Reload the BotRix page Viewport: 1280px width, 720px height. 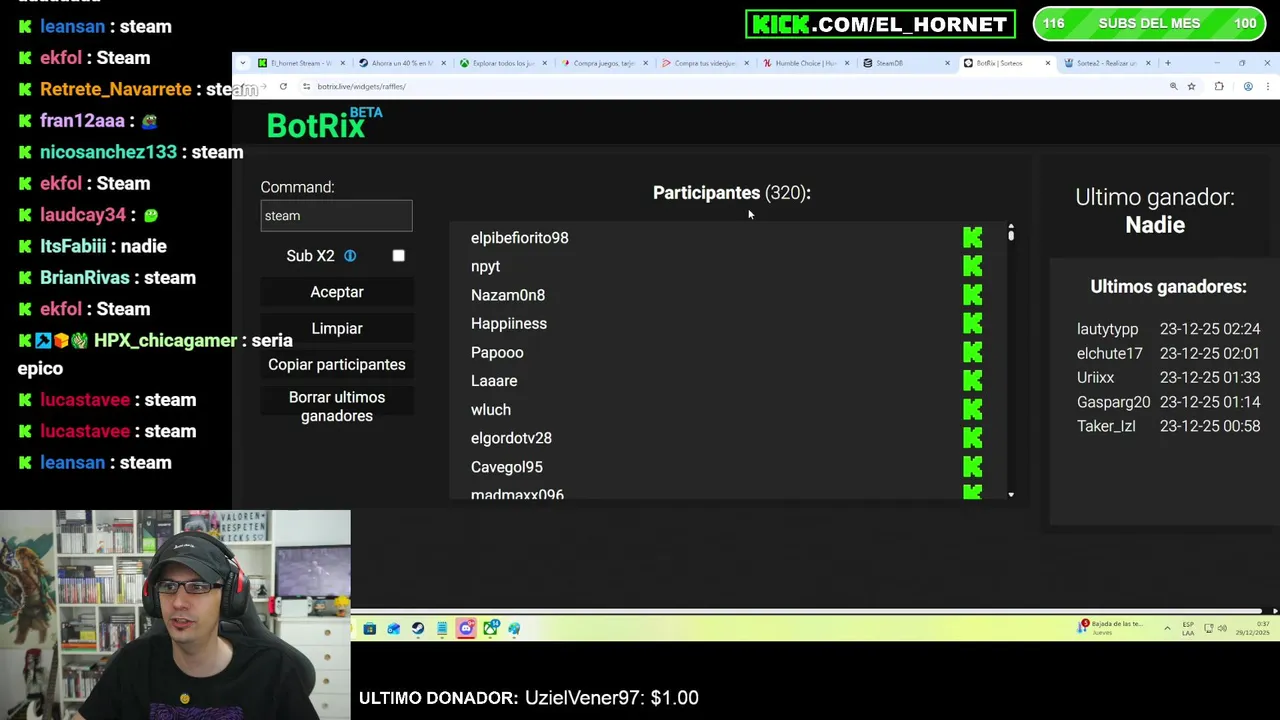[283, 86]
